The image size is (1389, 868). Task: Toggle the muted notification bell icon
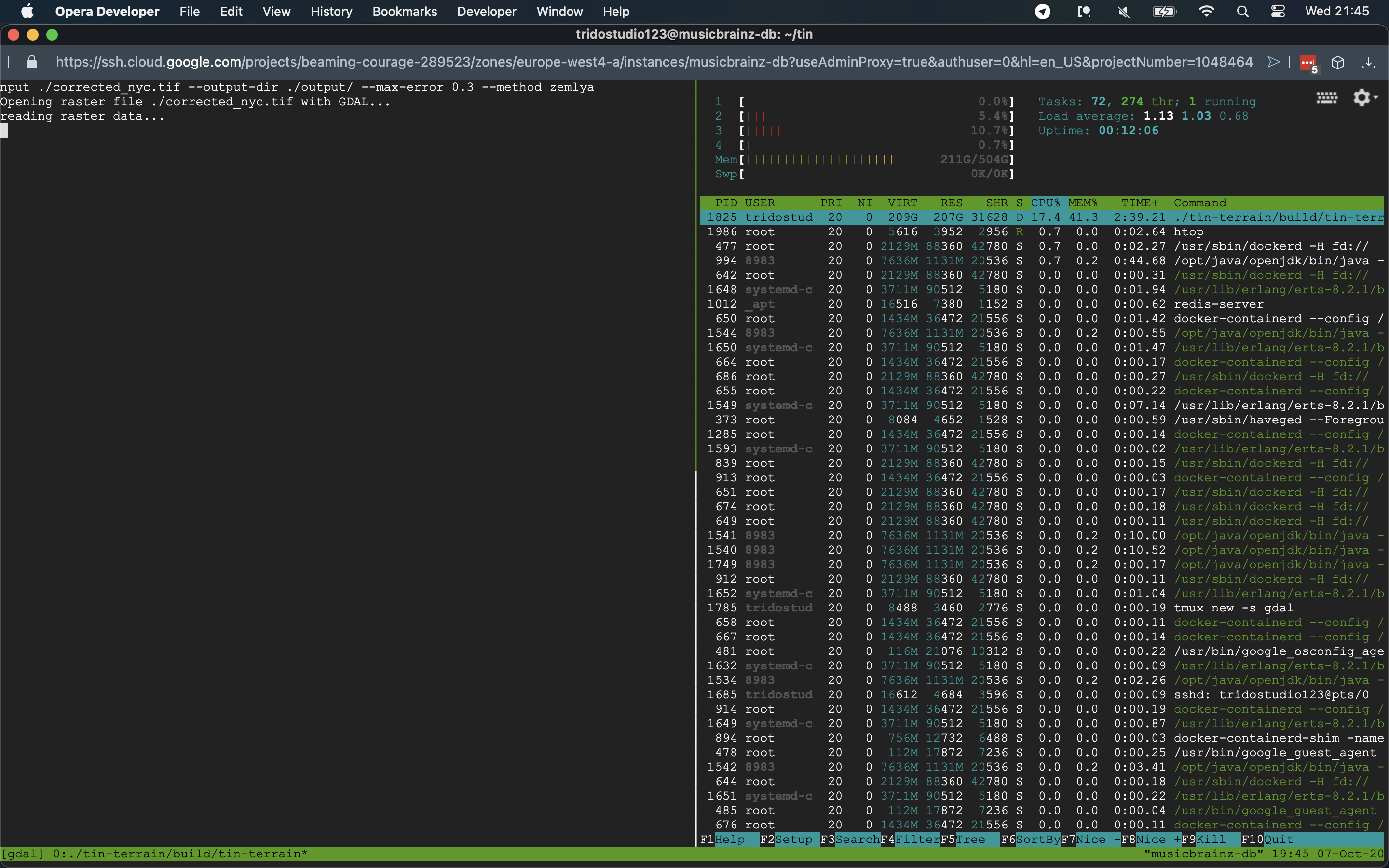pos(1124,12)
